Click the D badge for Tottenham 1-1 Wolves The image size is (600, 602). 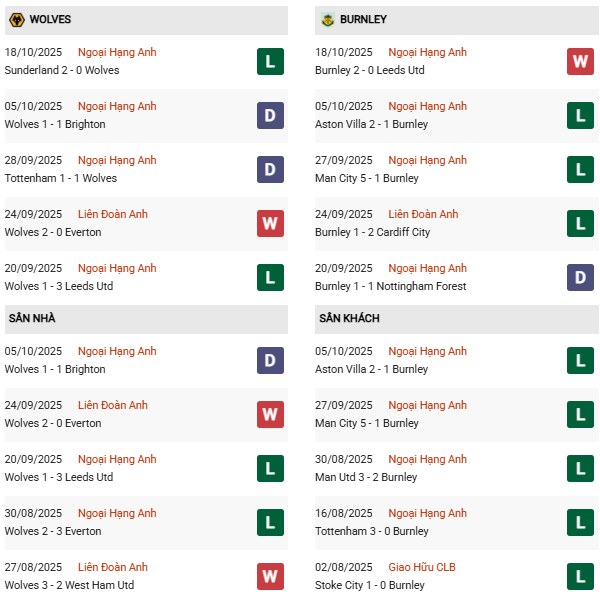pyautogui.click(x=270, y=170)
